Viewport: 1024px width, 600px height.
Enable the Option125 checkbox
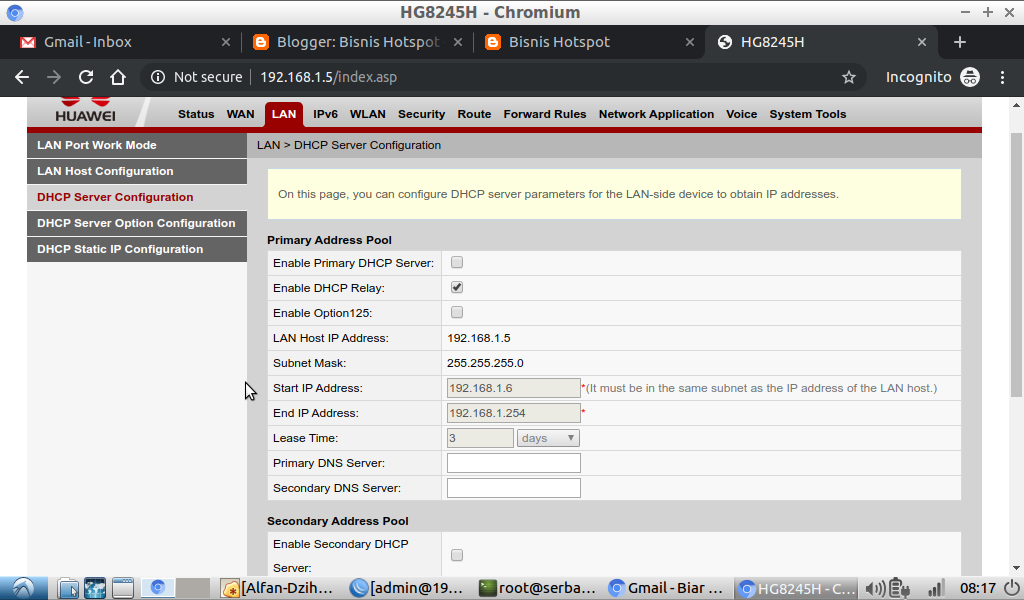(x=457, y=312)
